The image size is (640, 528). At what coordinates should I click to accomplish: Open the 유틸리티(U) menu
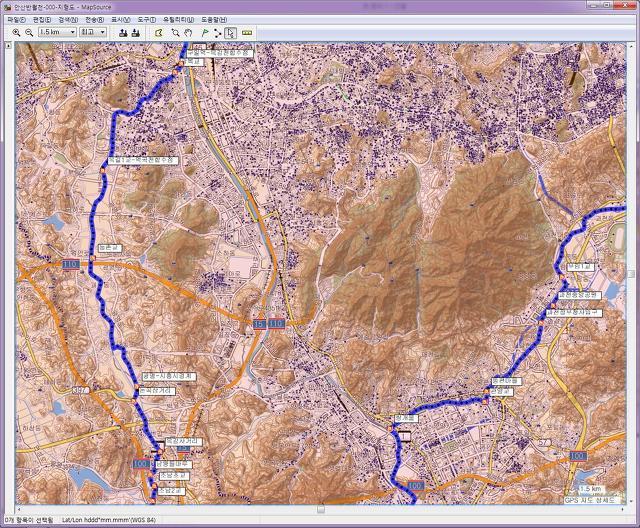(x=178, y=20)
